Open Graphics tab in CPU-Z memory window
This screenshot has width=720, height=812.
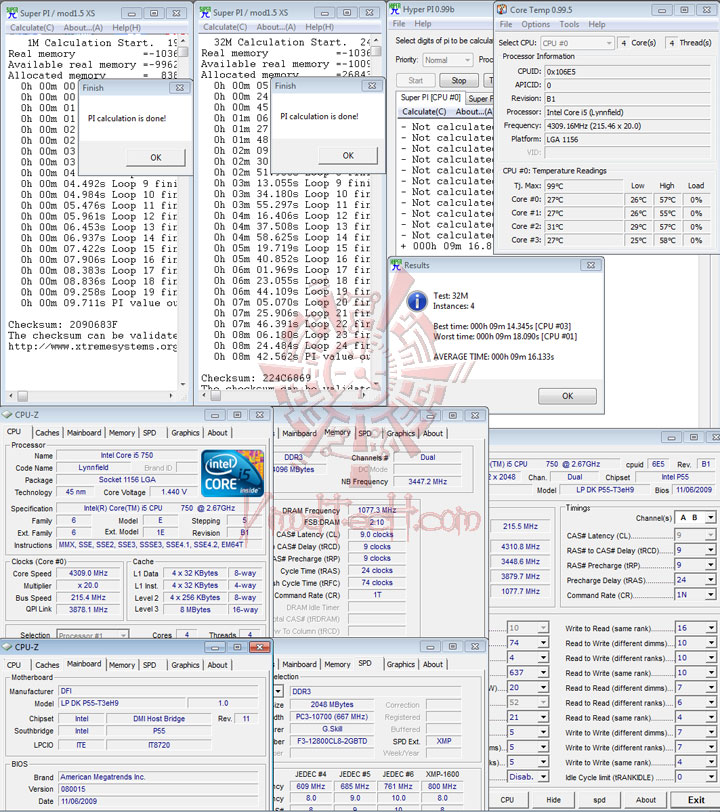click(401, 433)
